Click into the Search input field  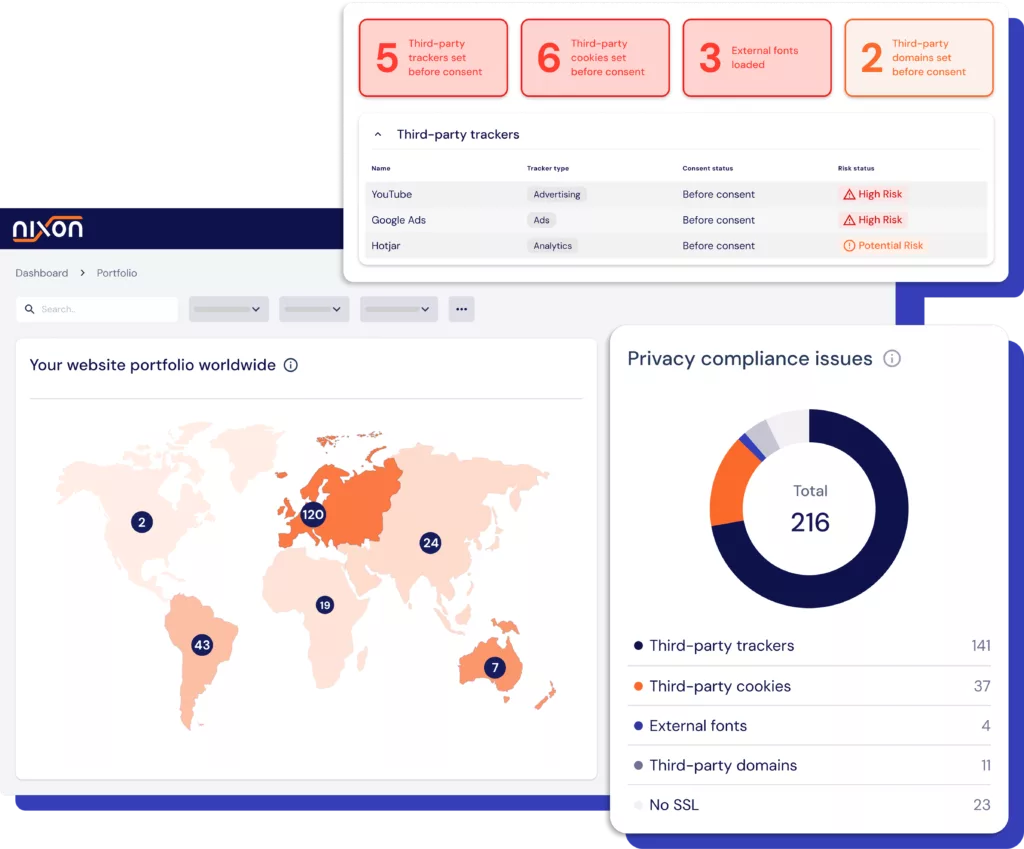pyautogui.click(x=97, y=309)
